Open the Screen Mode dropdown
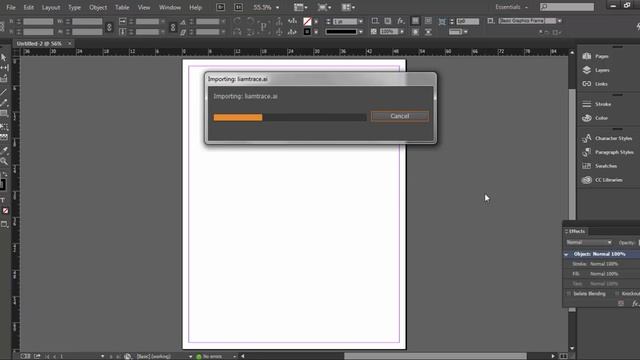The height and width of the screenshot is (360, 640). point(324,7)
